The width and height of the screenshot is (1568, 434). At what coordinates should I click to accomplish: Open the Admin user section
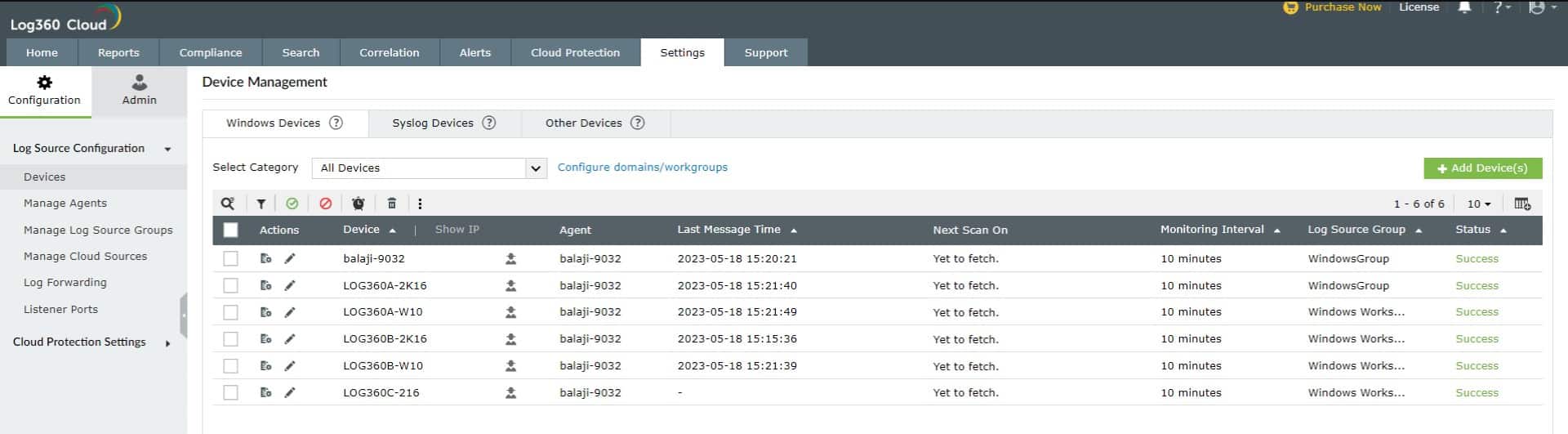click(140, 91)
